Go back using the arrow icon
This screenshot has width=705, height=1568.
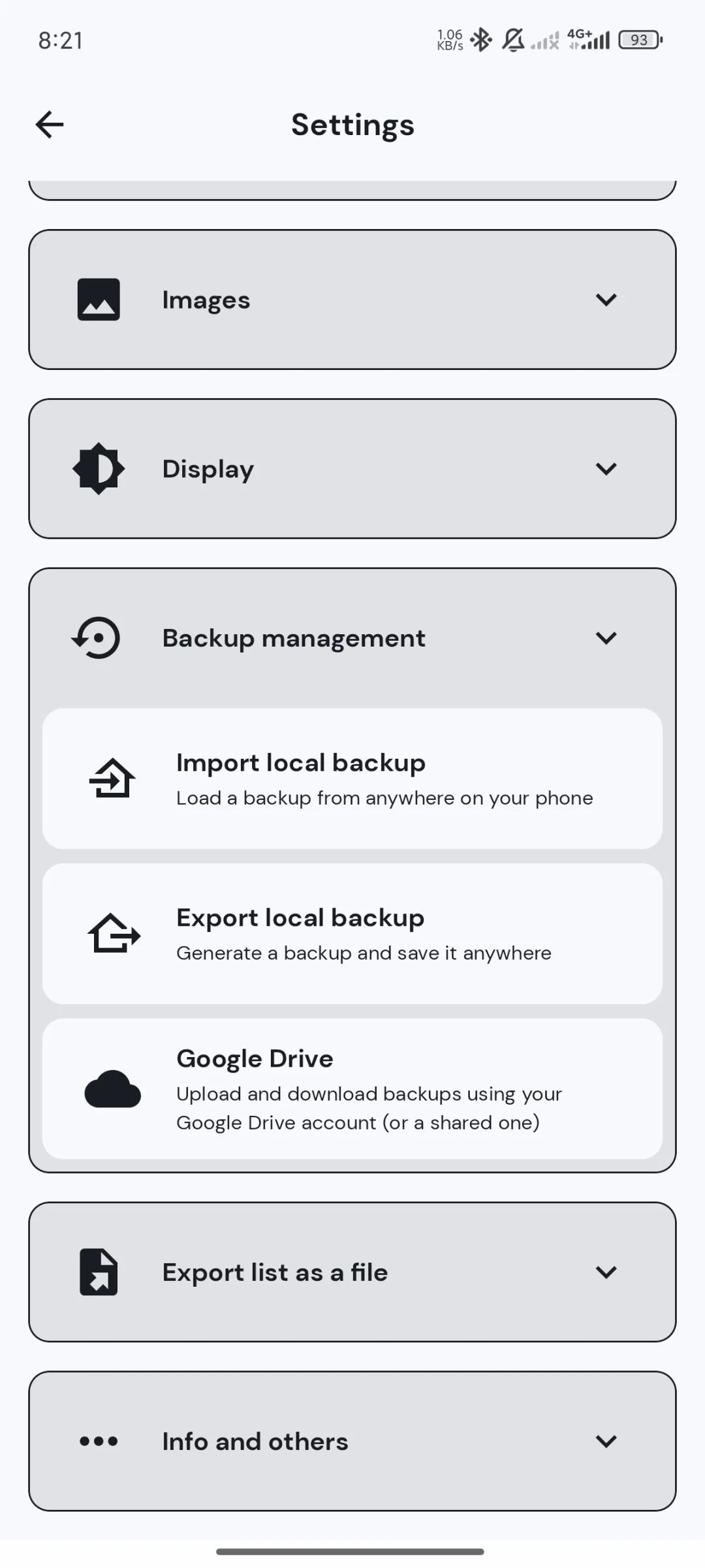point(50,125)
